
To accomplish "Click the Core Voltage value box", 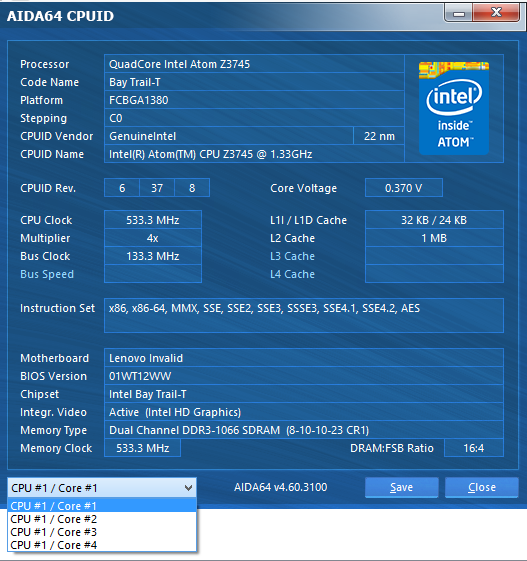I will pyautogui.click(x=404, y=188).
